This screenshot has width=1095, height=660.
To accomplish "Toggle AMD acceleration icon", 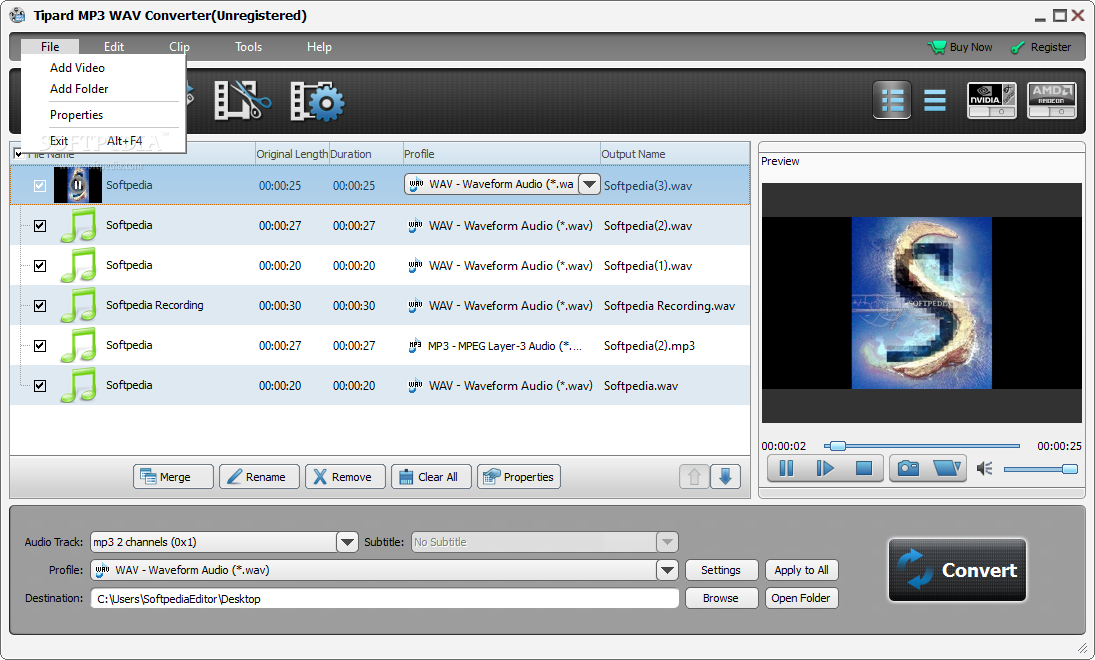I will pyautogui.click(x=1052, y=100).
